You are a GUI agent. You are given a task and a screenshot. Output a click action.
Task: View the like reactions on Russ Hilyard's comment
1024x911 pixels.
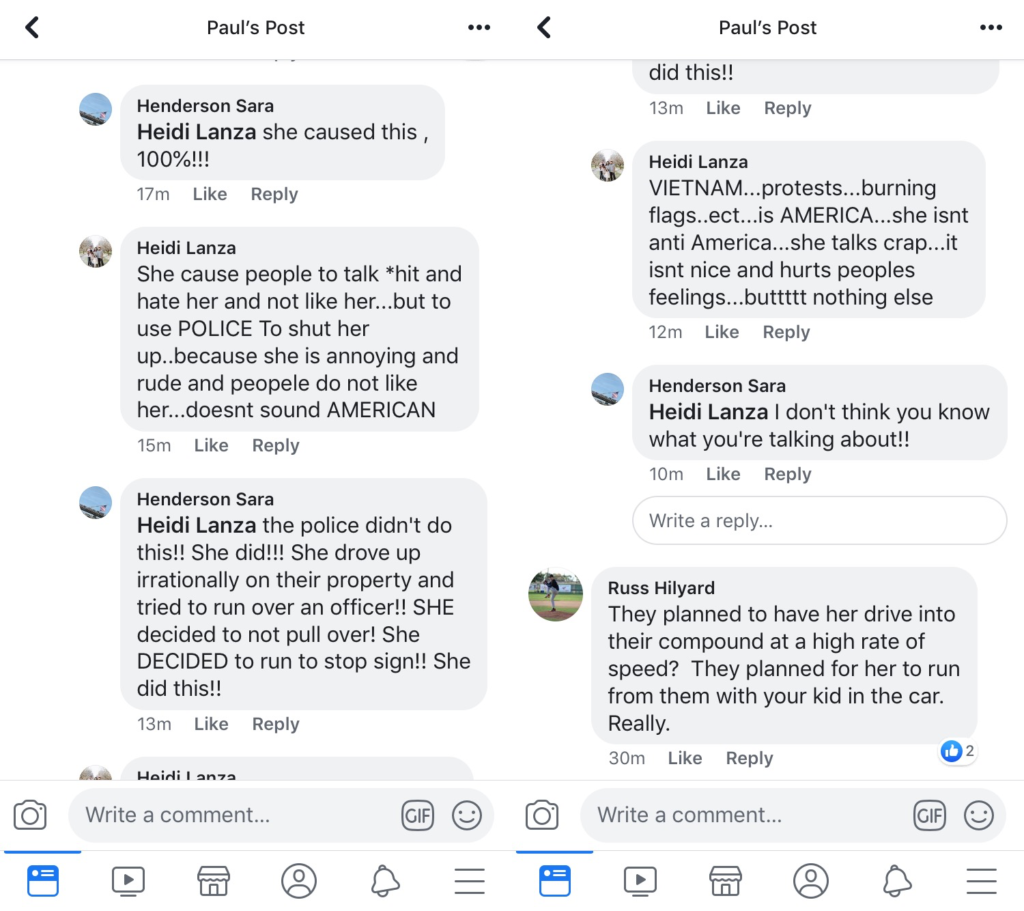[x=957, y=751]
